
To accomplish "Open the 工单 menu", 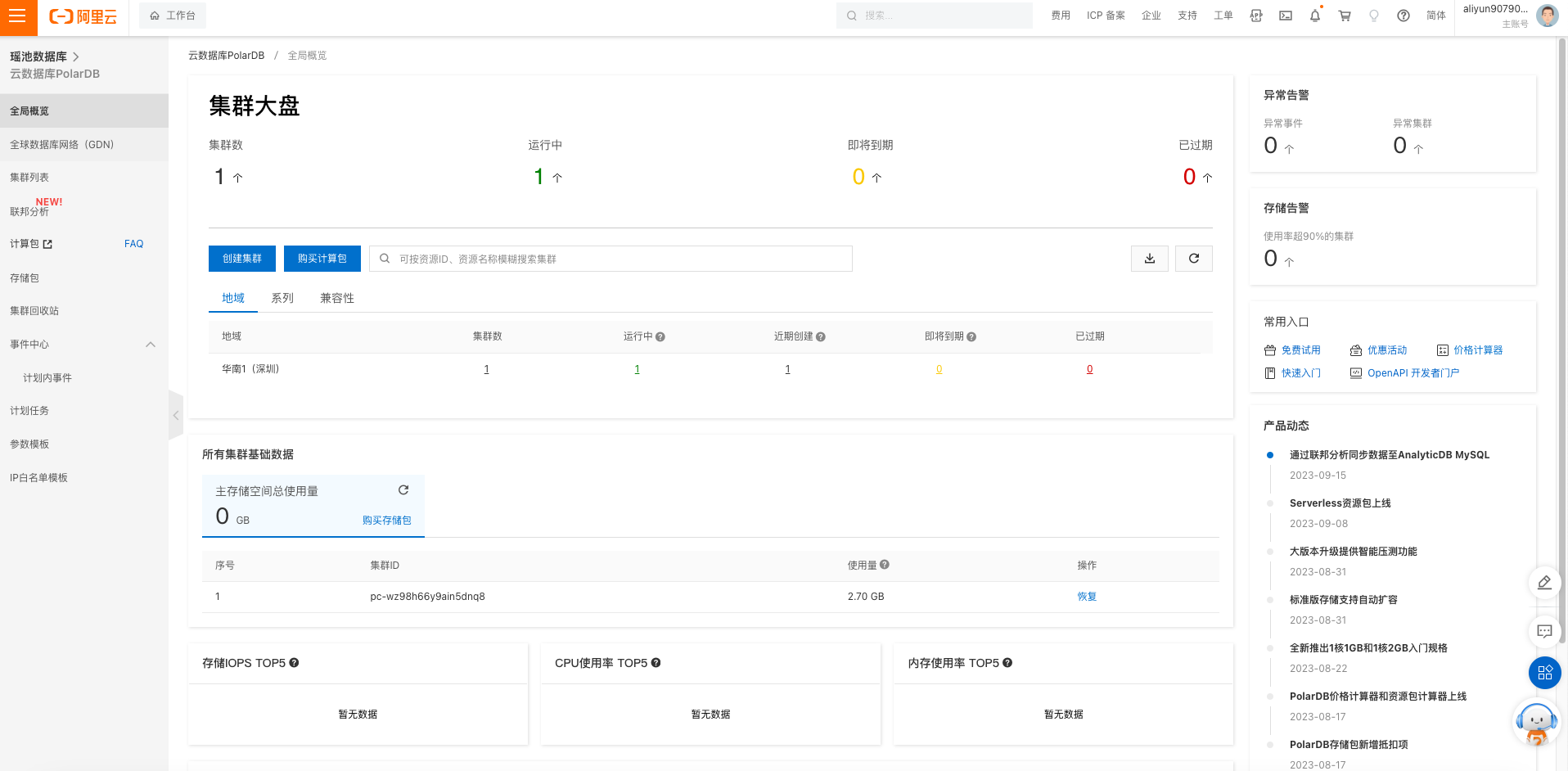I will point(1223,16).
